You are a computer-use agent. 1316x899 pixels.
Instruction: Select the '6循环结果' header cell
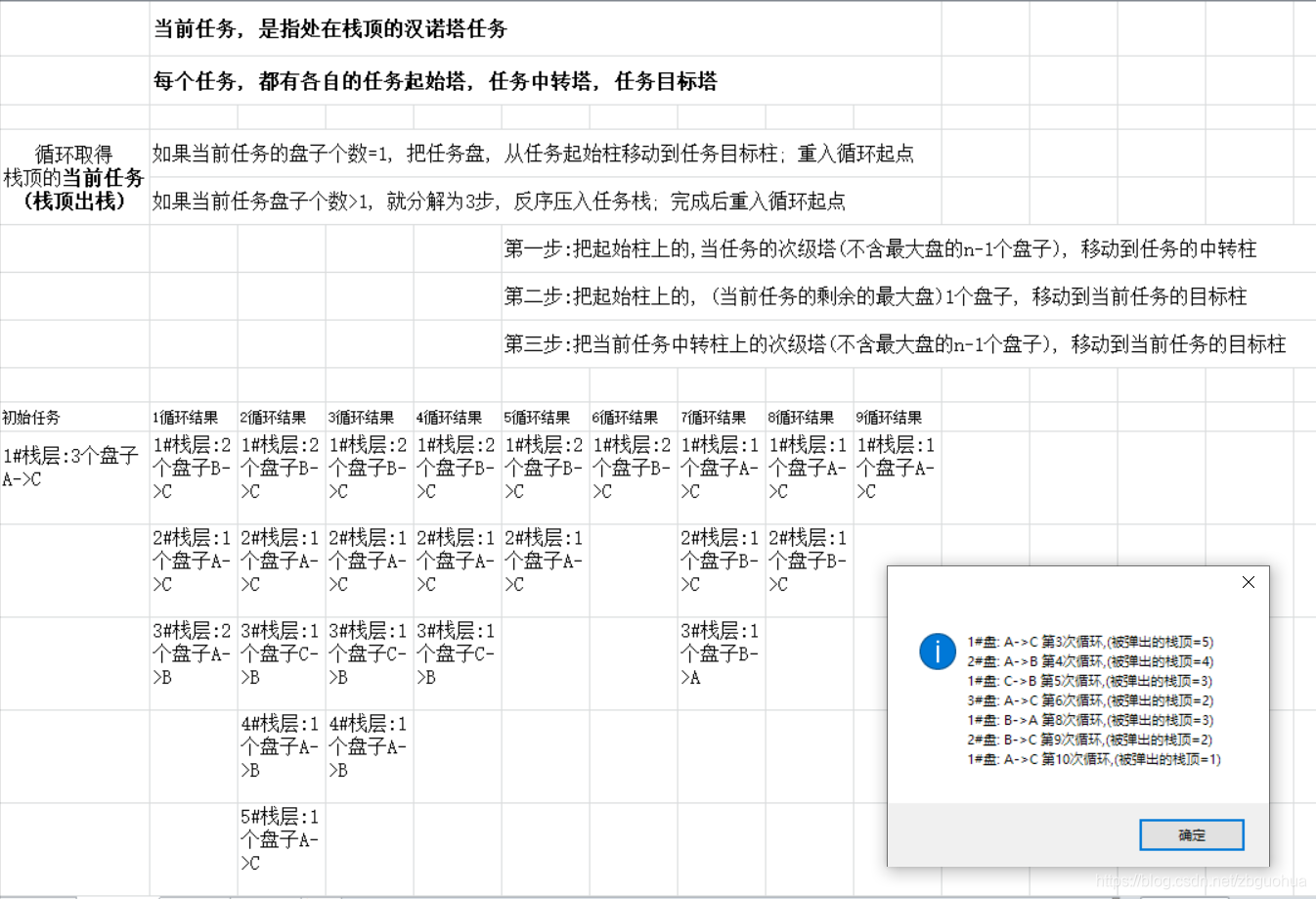tap(634, 417)
